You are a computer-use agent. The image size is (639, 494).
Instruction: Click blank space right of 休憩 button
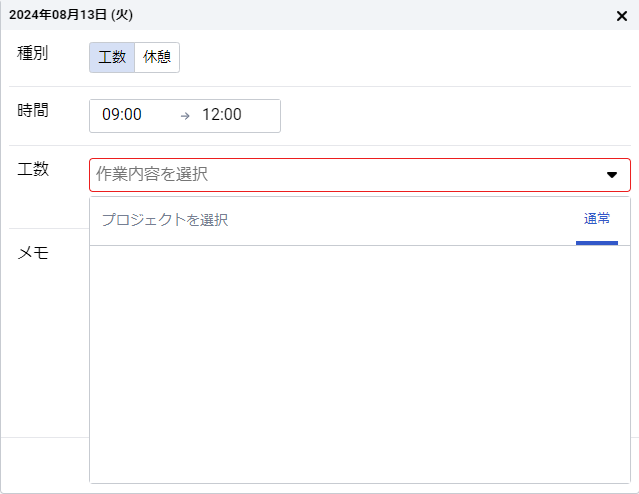403,57
